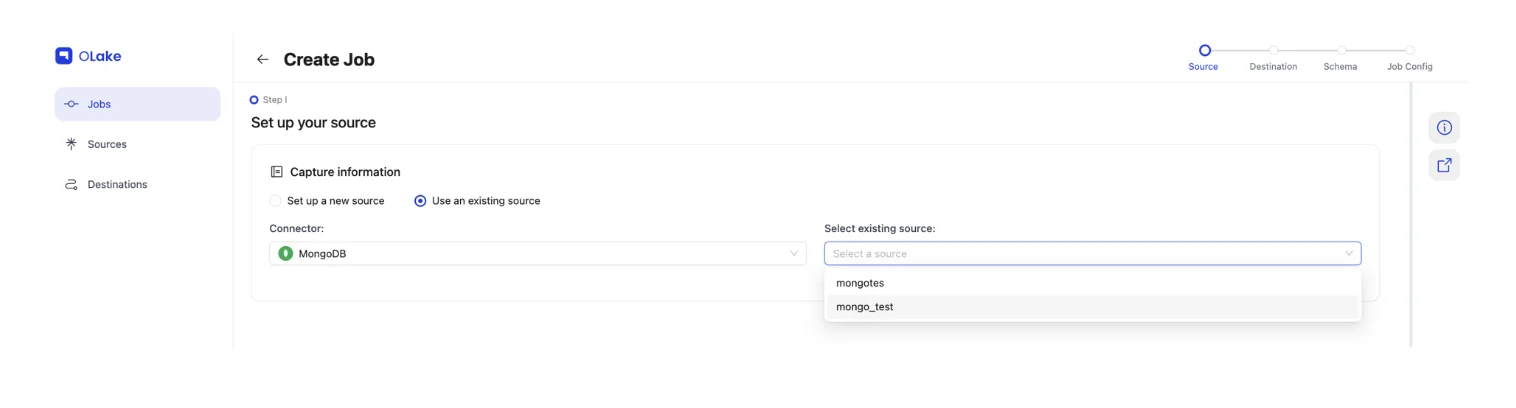1516x408 pixels.
Task: Click the Destinations sidebar icon
Action: 71,185
